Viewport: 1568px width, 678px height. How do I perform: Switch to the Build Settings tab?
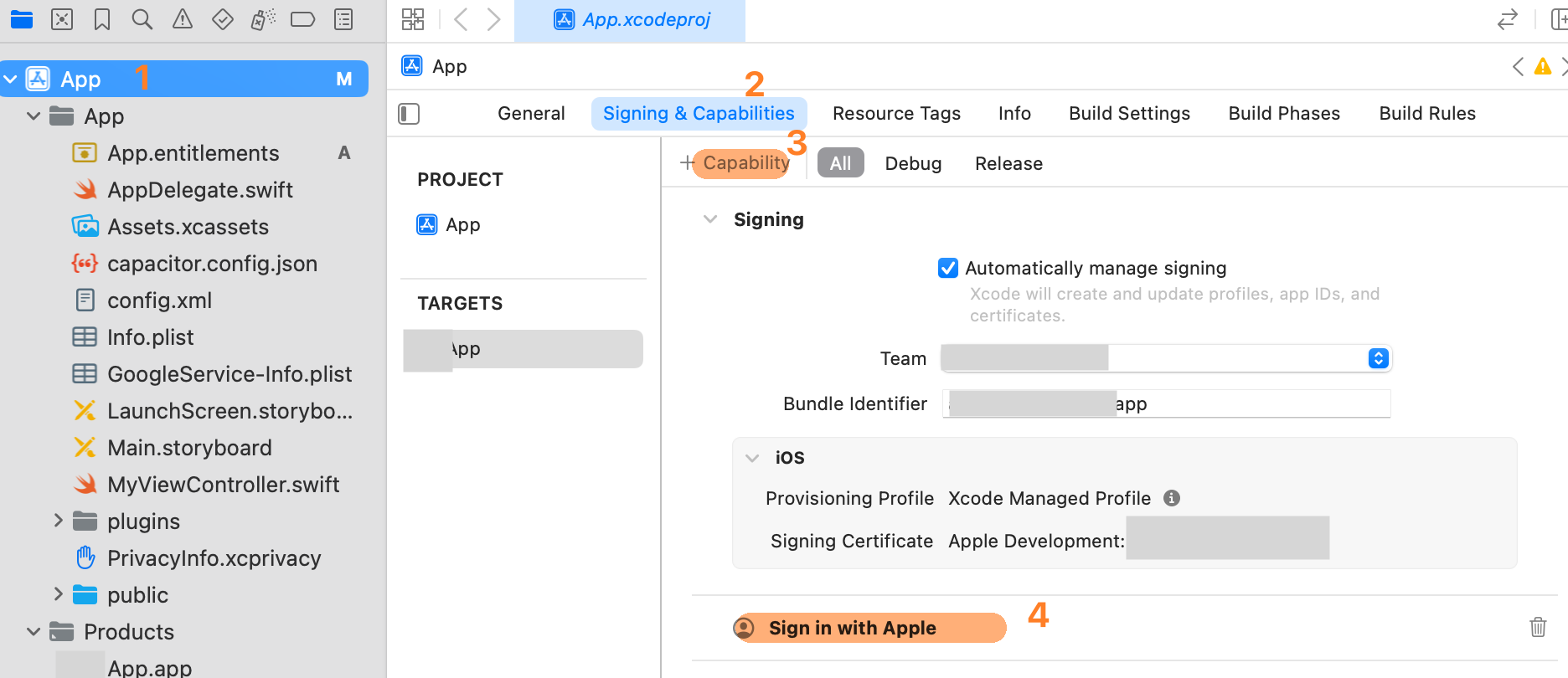point(1129,114)
